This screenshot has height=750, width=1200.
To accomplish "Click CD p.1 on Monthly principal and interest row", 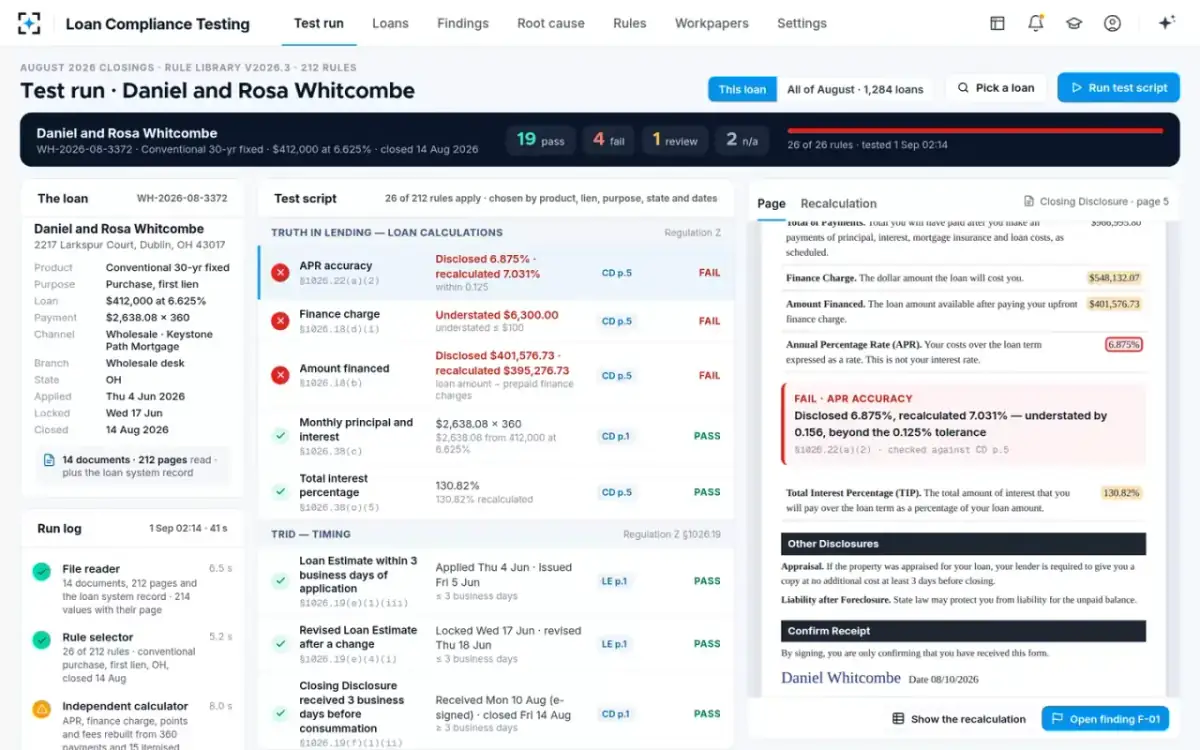I will (x=616, y=436).
